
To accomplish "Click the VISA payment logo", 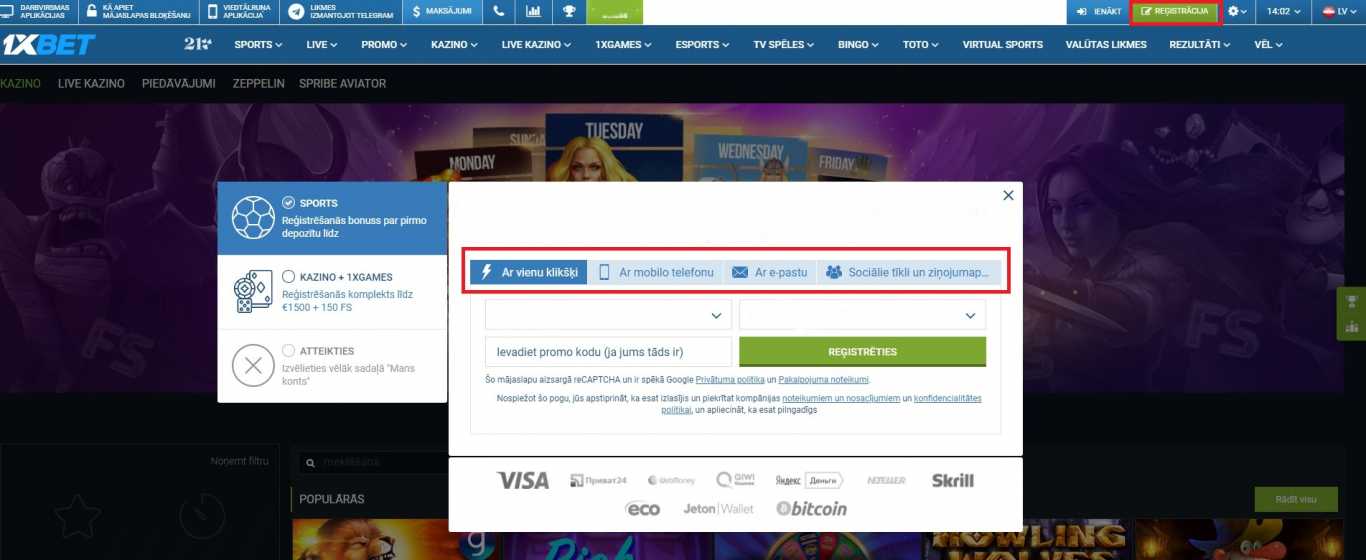I will click(523, 481).
